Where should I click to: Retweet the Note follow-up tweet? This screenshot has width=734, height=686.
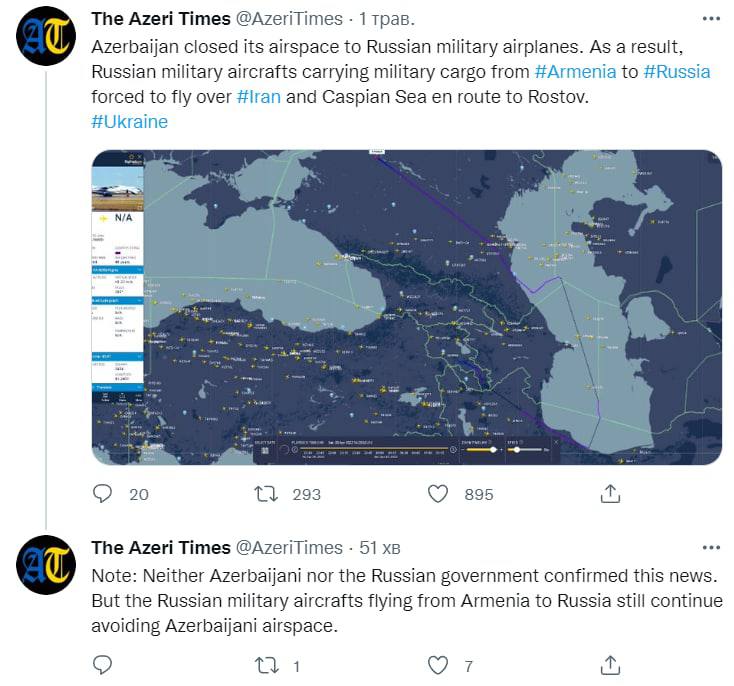point(266,665)
